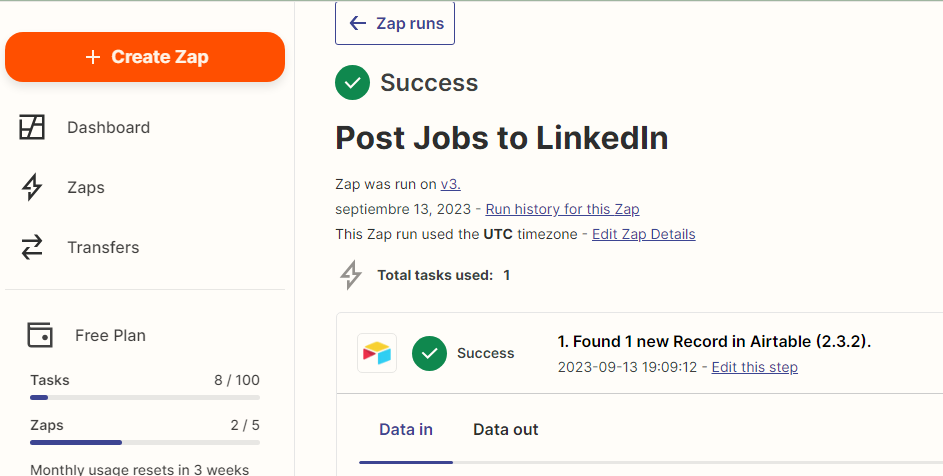Go back to Zap runs
The height and width of the screenshot is (476, 943).
395,23
